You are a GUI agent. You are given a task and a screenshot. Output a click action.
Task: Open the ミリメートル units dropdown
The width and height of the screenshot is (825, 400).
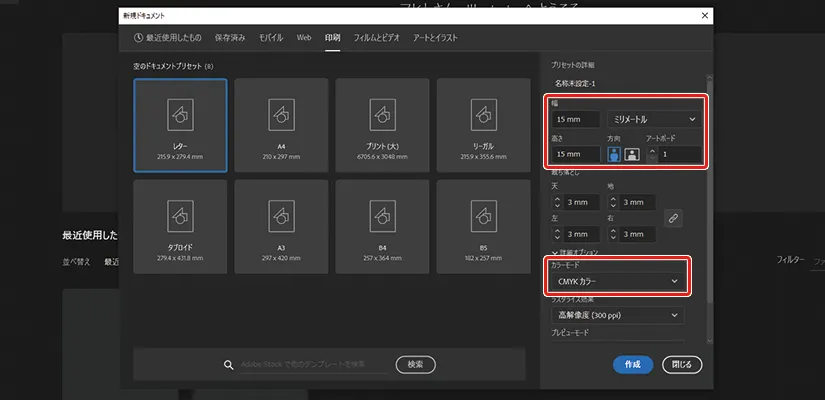pyautogui.click(x=654, y=119)
